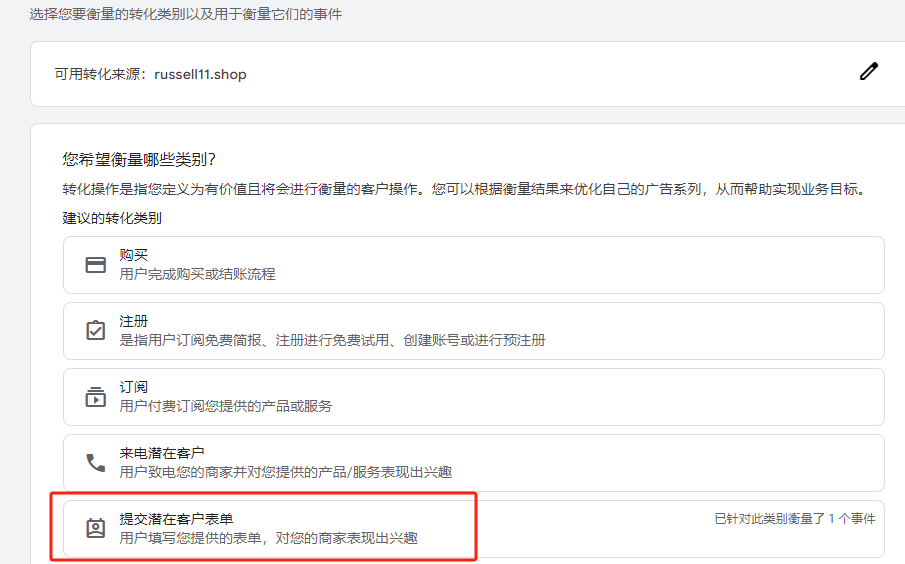Click the 建议的转化类别 section label
Screen dimensions: 905x564
112,218
